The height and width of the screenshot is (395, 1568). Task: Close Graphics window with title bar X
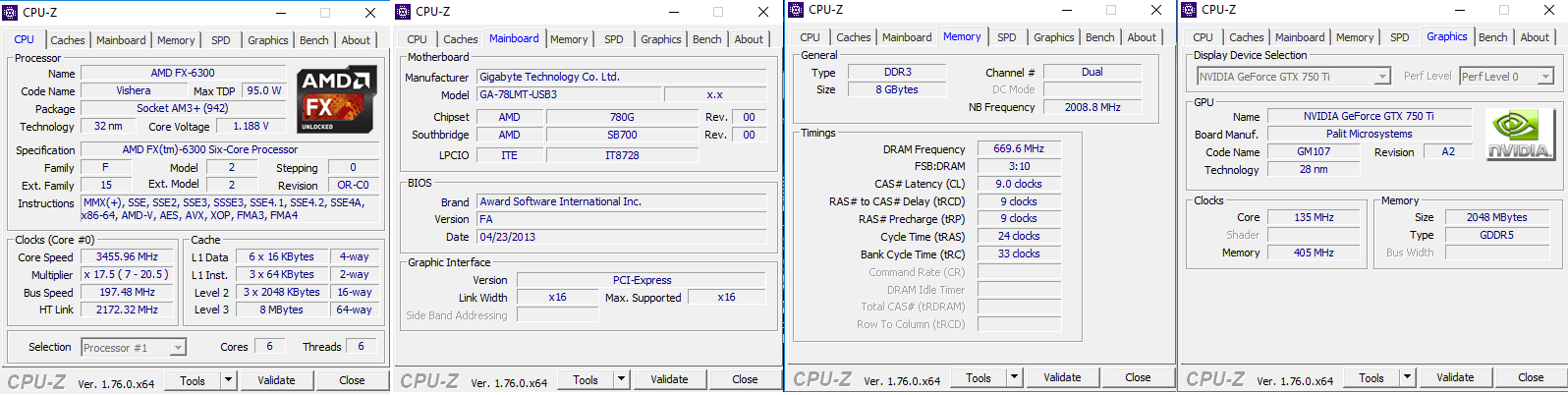point(1548,10)
